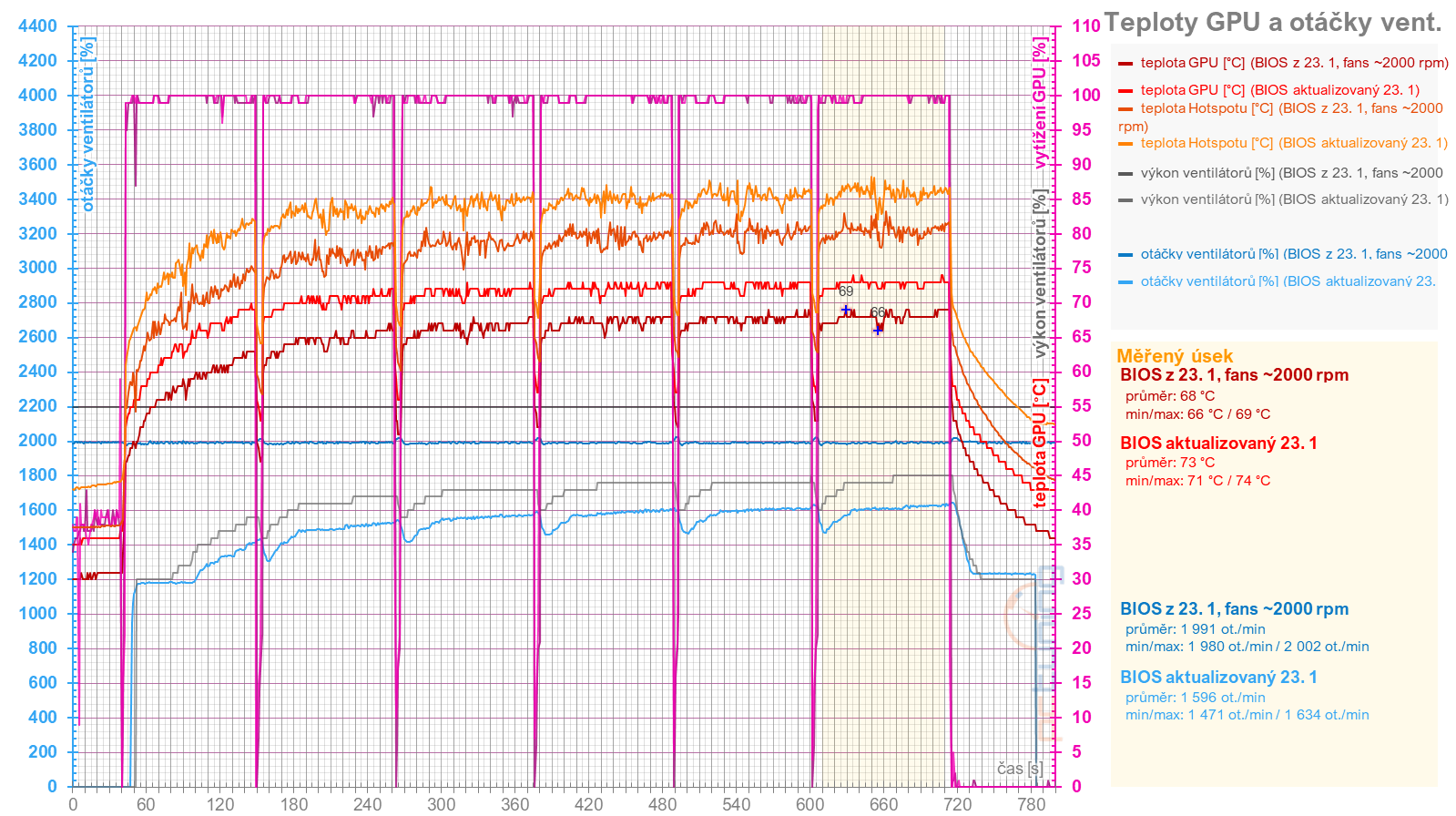
Task: Click left axis tick '2000'
Action: 37,441
